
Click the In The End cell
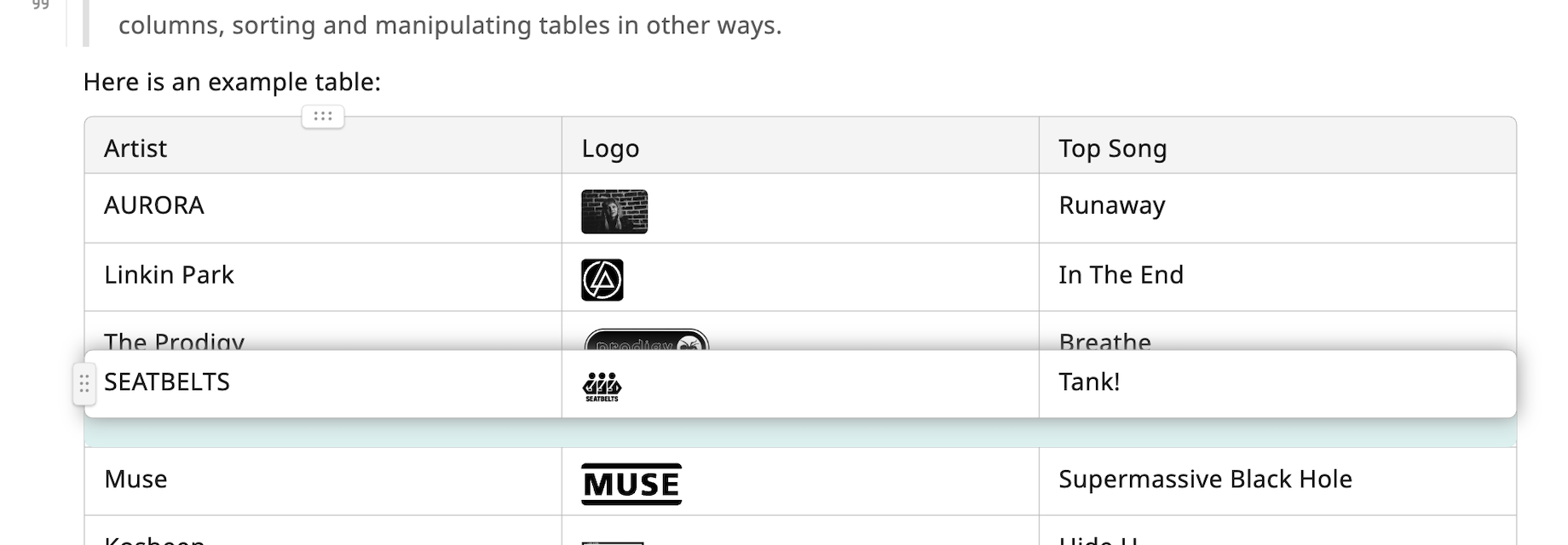1277,277
